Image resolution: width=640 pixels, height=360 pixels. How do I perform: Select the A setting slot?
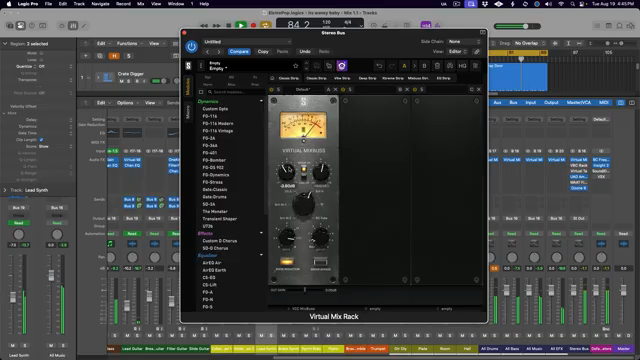(x=404, y=66)
